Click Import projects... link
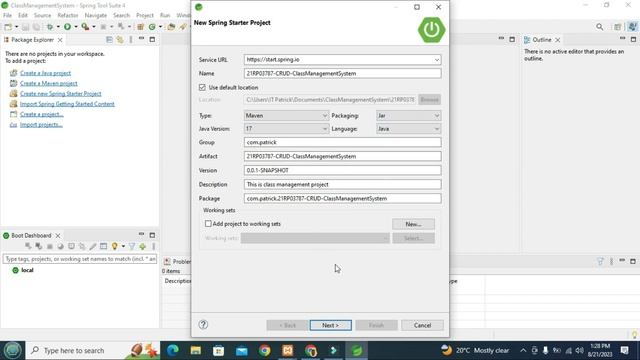 click(x=41, y=124)
